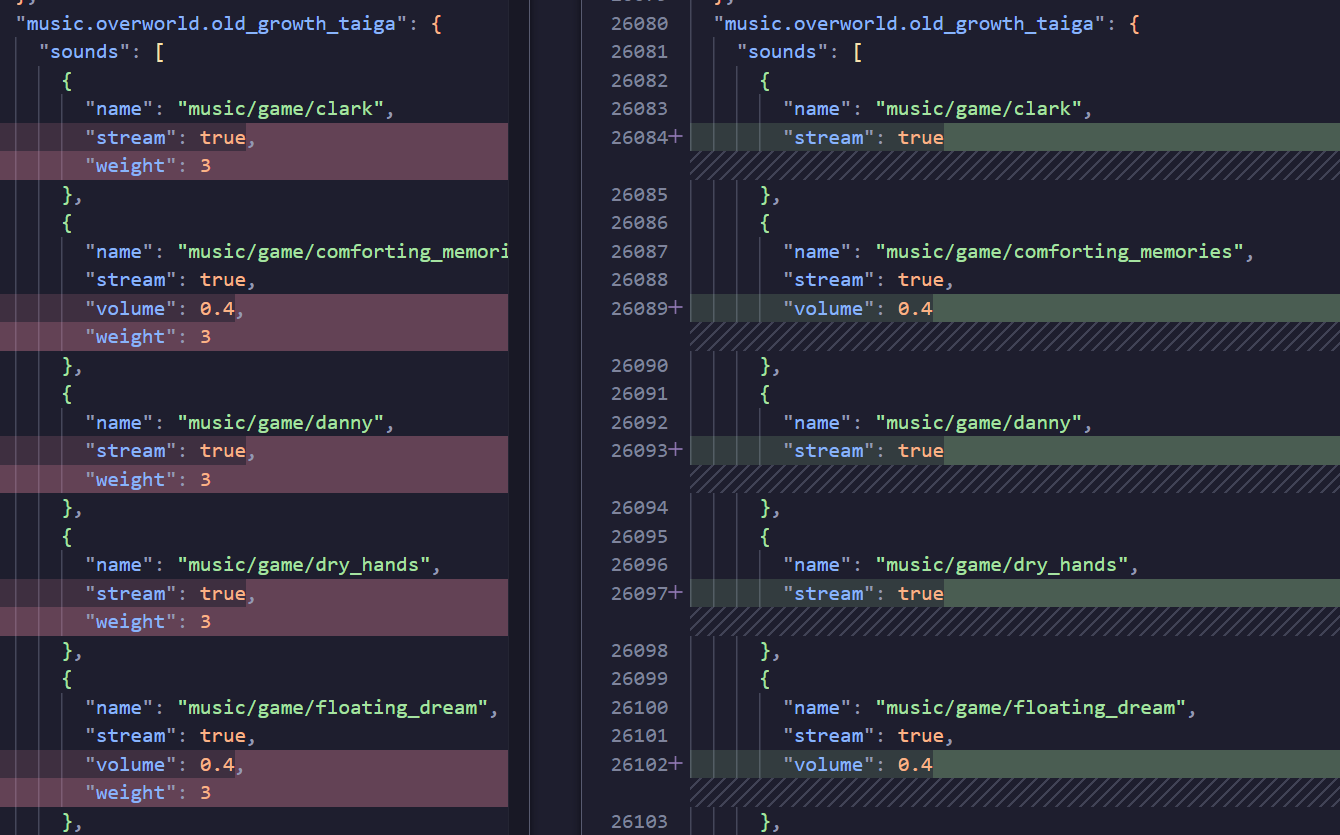Select line number 26099 in the gutter
Screen dimensions: 1340x835
point(640,679)
